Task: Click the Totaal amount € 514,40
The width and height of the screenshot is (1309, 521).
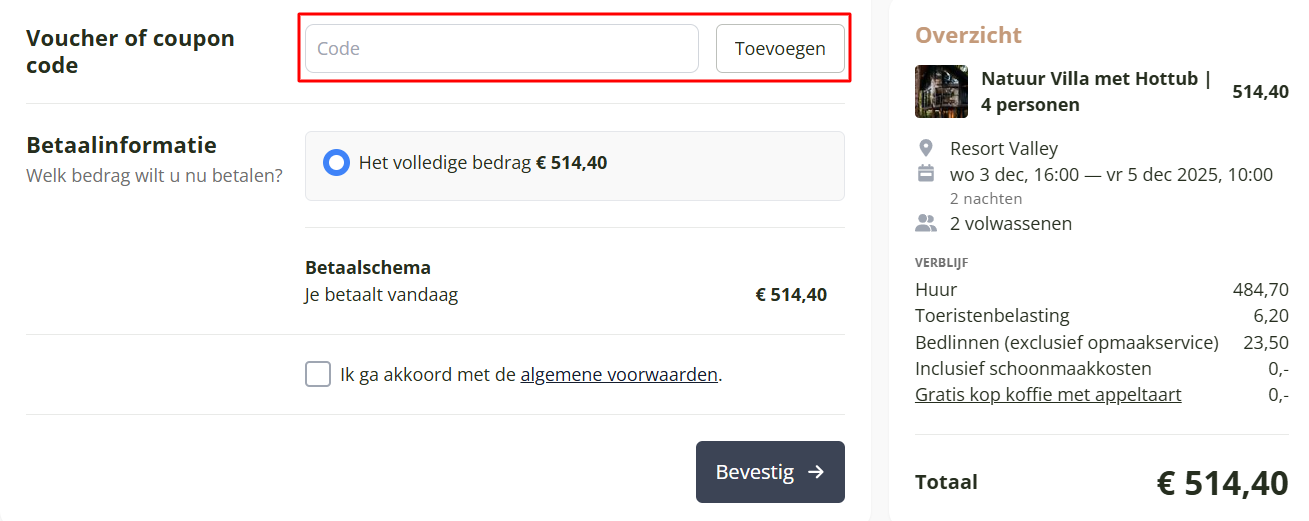Action: 1222,483
